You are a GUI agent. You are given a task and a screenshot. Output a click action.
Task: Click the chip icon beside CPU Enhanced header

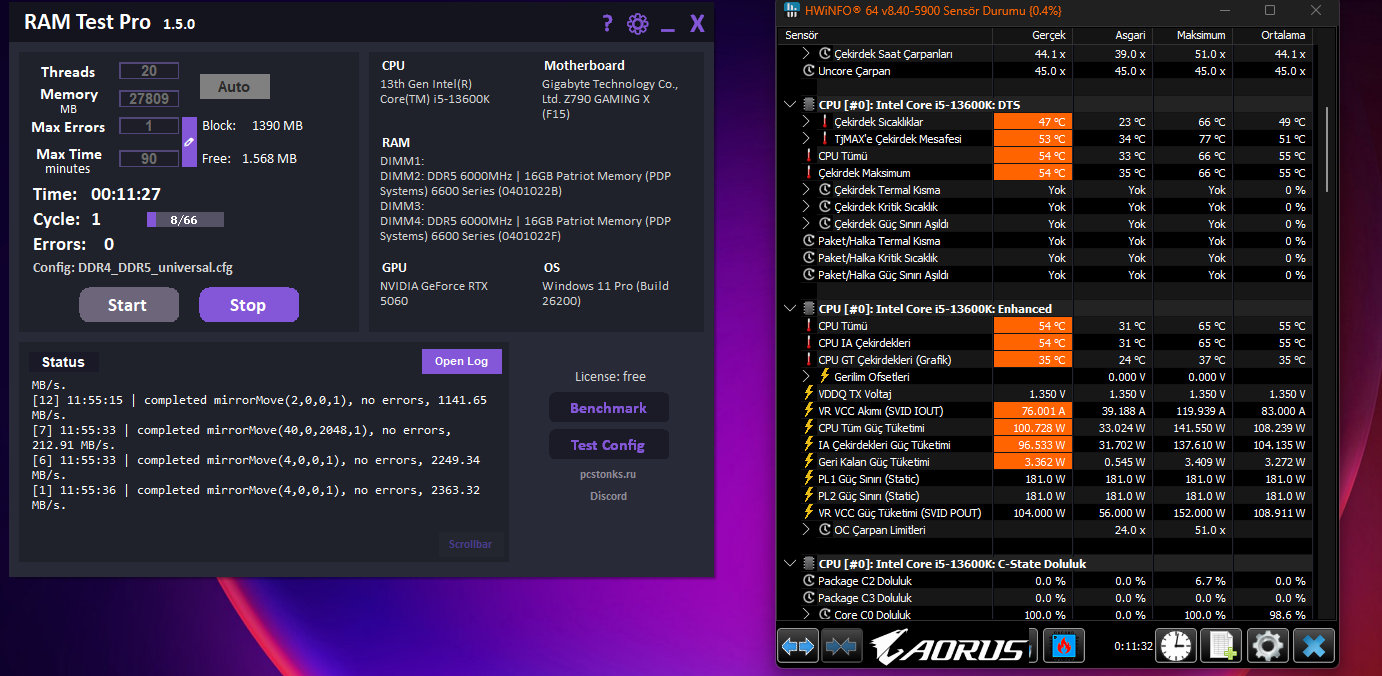(x=809, y=308)
